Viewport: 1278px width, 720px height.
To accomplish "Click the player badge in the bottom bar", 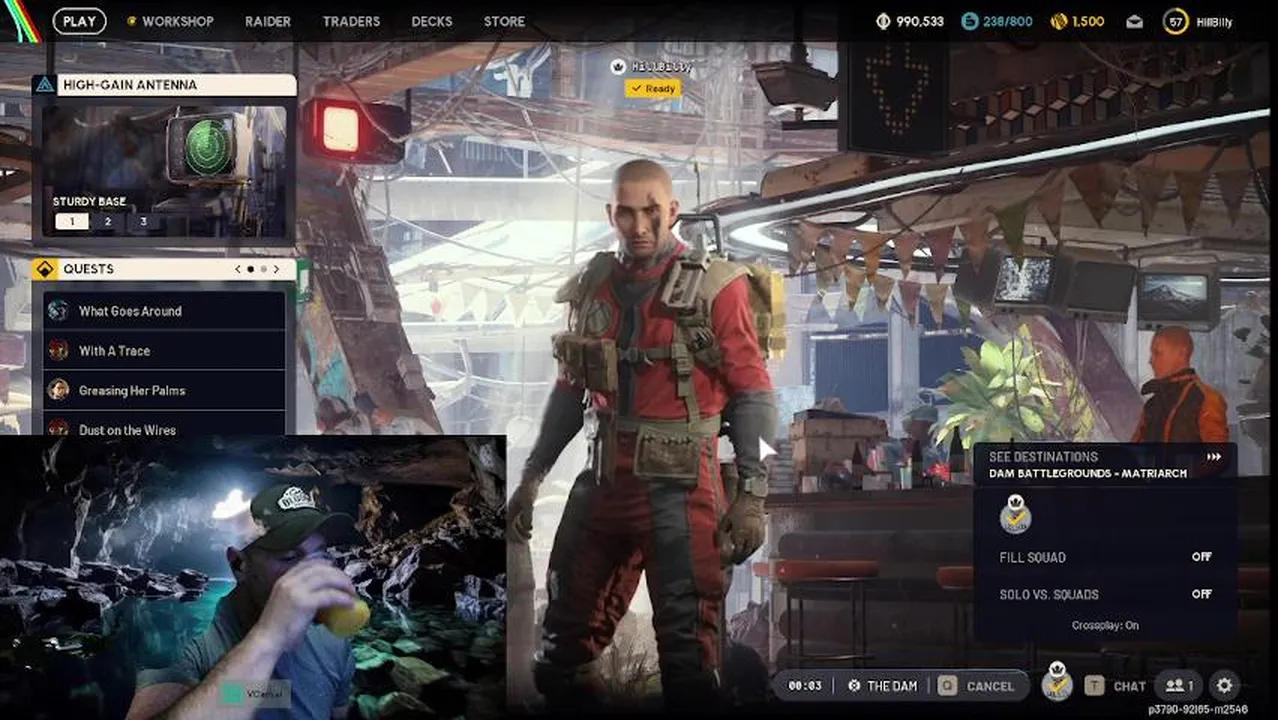I will click(x=1057, y=681).
